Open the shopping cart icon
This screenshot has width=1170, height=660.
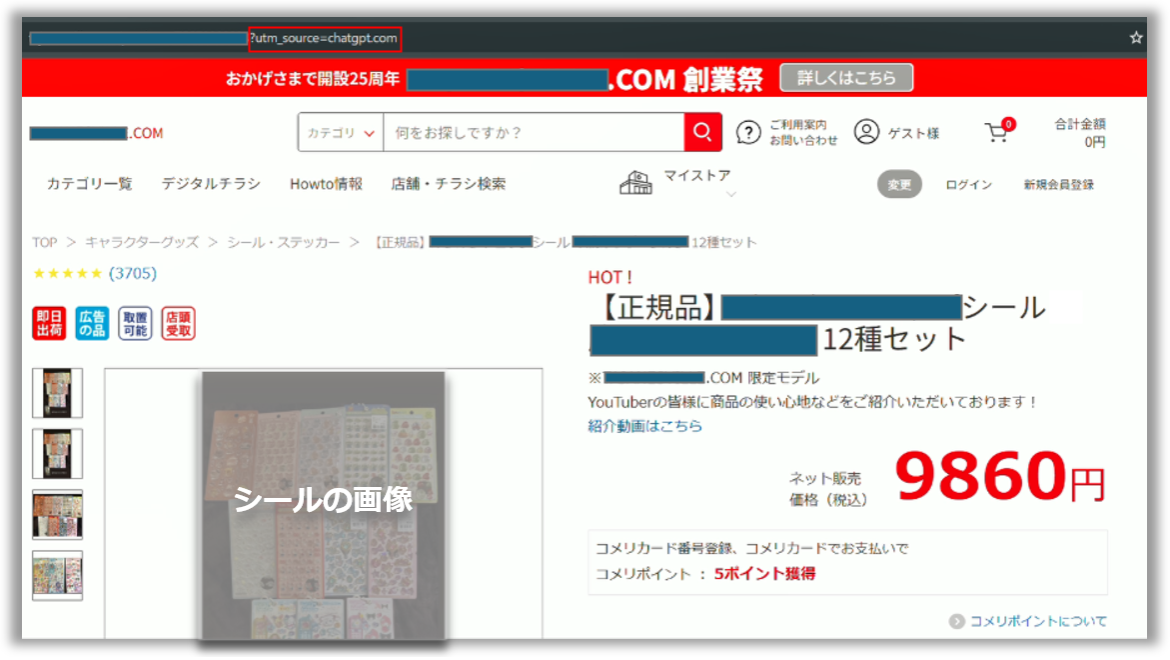coord(997,133)
